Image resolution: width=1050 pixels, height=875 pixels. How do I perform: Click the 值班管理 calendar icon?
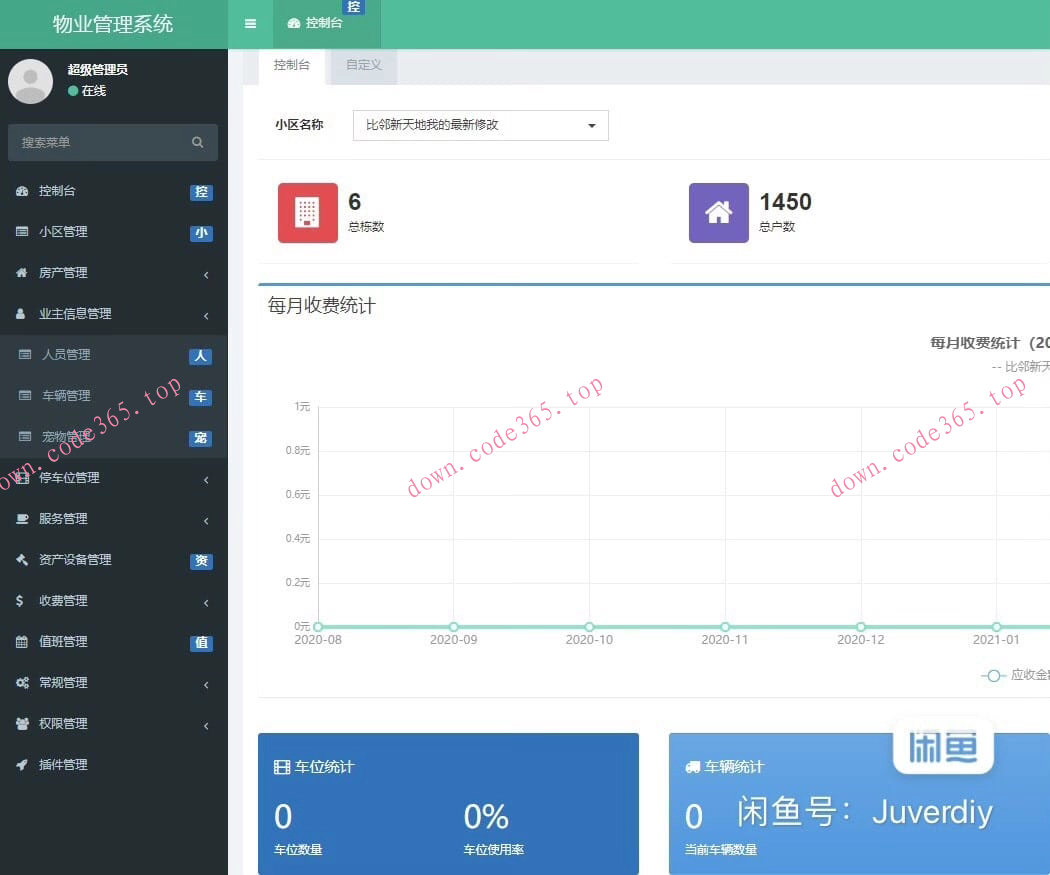point(22,641)
